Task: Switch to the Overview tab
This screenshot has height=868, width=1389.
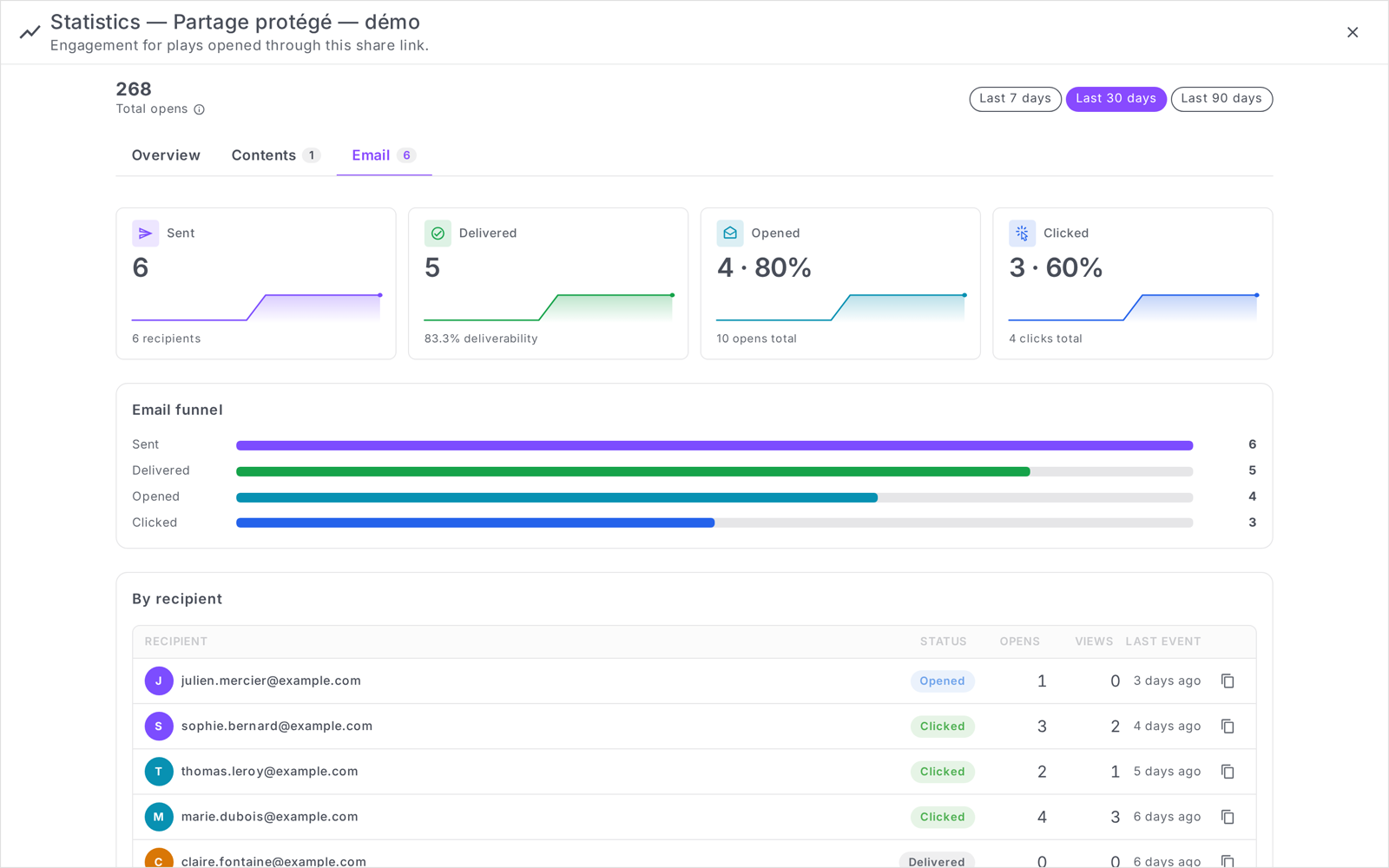Action: (166, 155)
